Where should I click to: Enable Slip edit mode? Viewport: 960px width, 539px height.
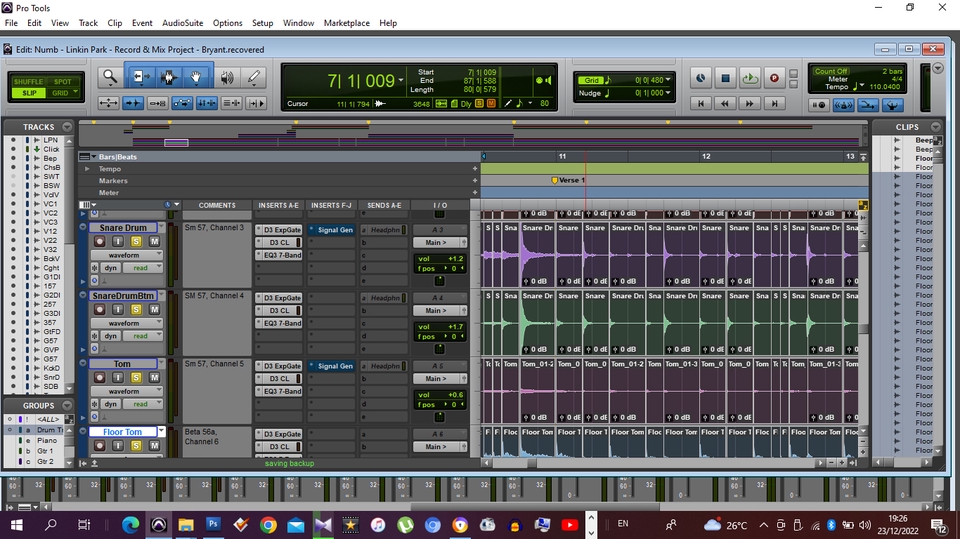point(29,93)
